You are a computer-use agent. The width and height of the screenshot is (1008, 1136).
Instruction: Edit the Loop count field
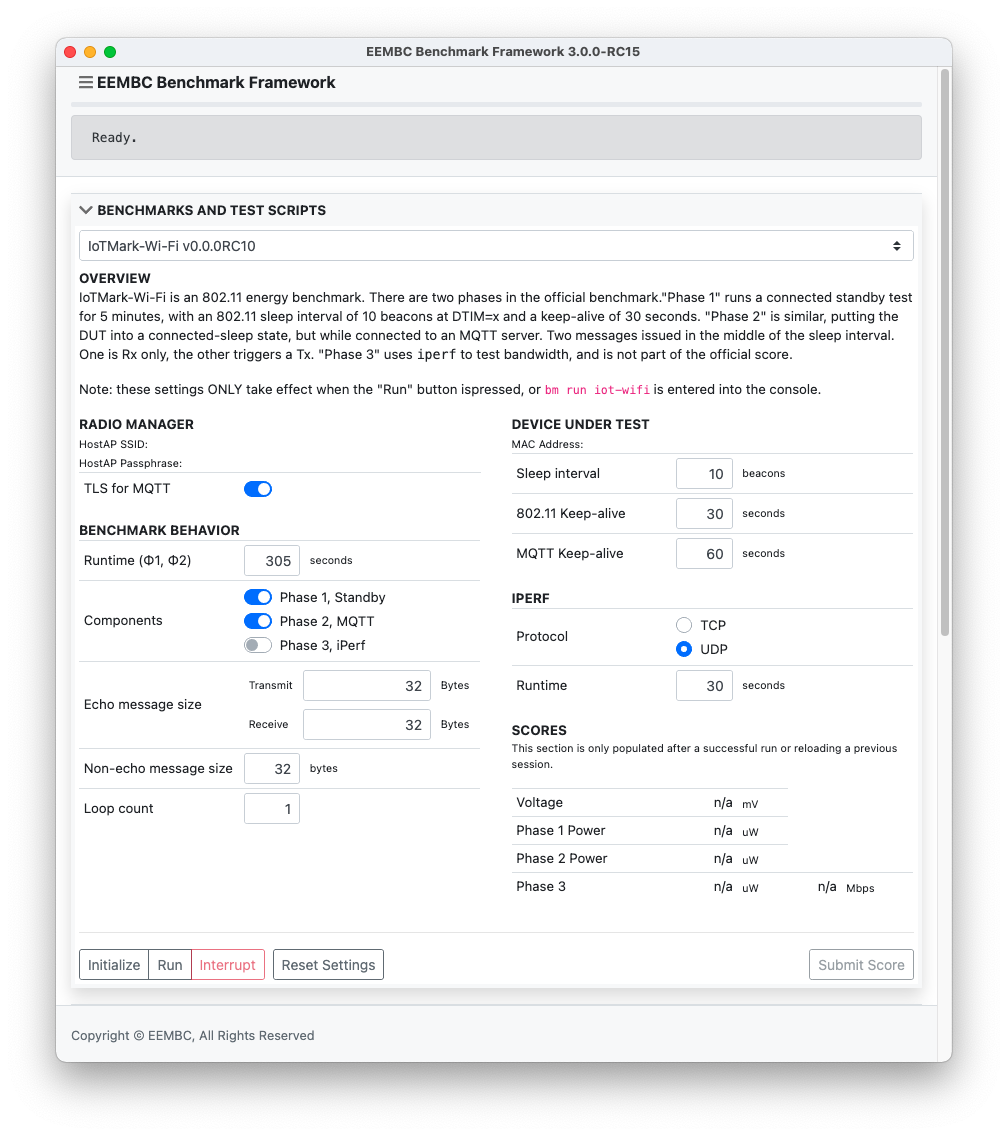(272, 809)
